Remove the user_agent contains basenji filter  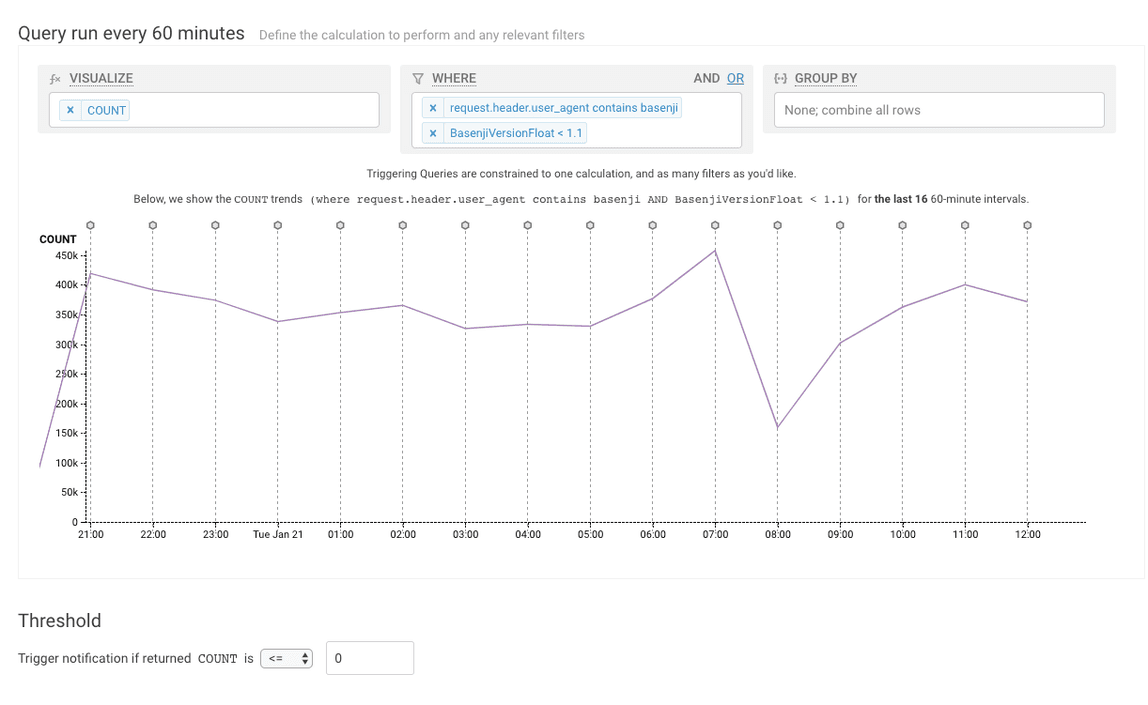[x=432, y=108]
